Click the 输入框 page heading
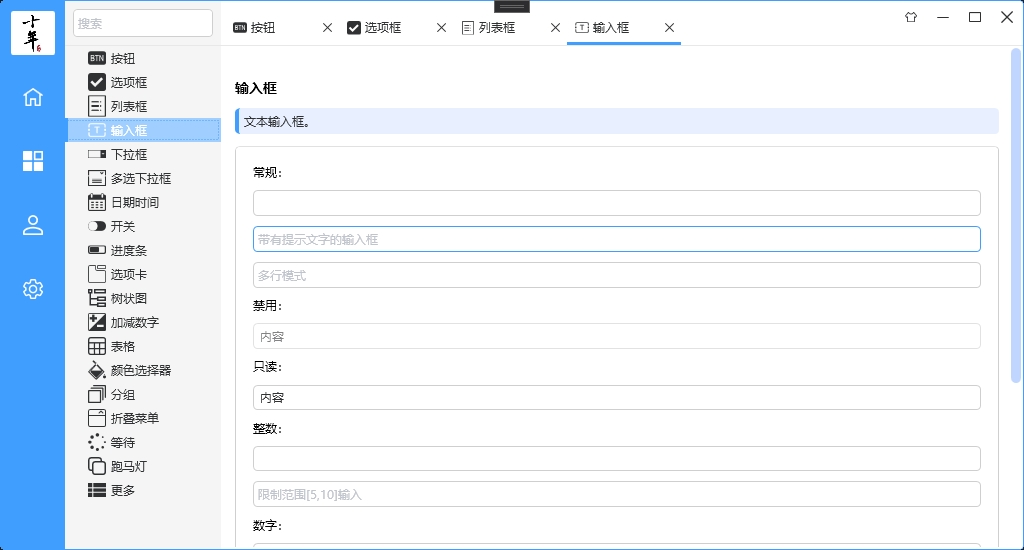 tap(256, 88)
